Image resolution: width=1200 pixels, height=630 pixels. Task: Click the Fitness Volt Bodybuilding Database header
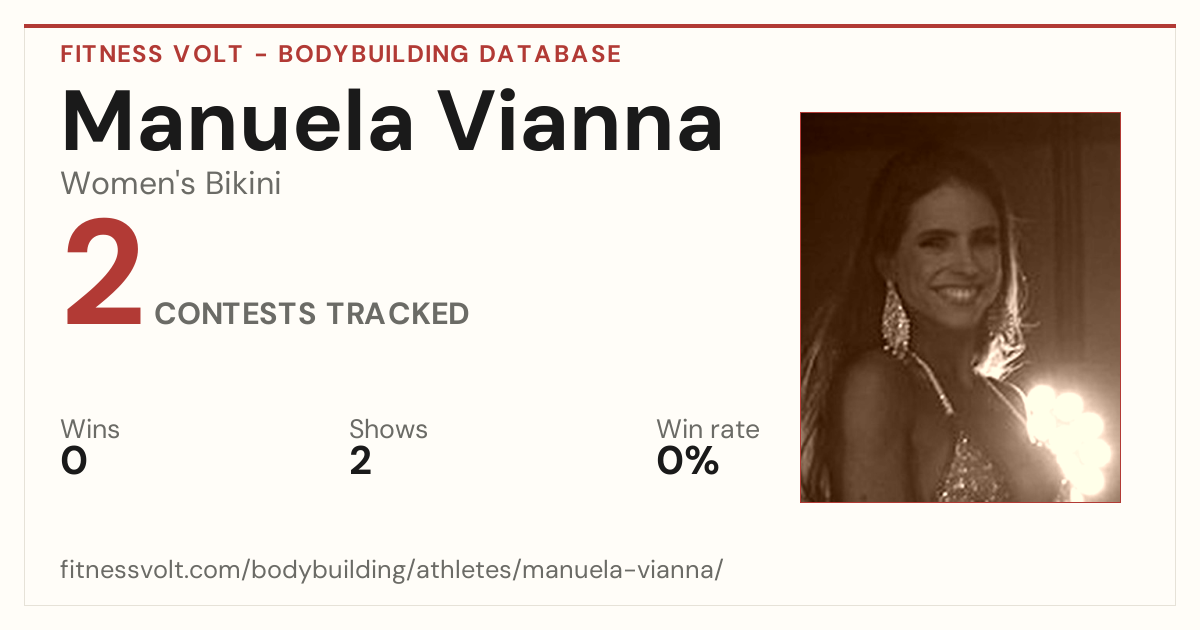341,54
